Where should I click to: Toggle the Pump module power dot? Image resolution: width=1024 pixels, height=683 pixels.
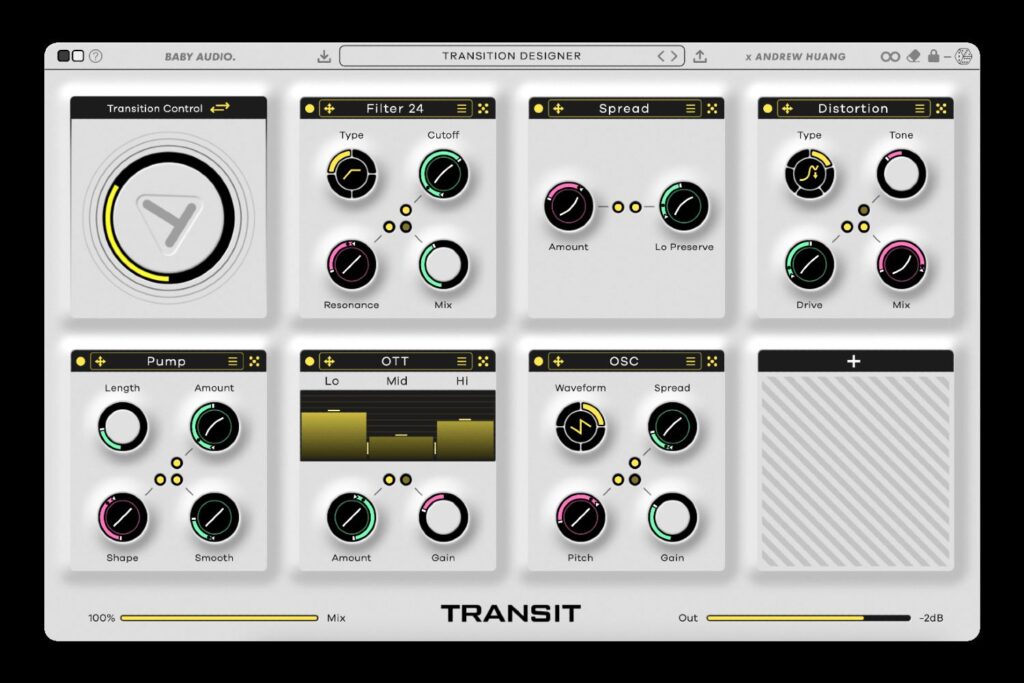coord(80,361)
